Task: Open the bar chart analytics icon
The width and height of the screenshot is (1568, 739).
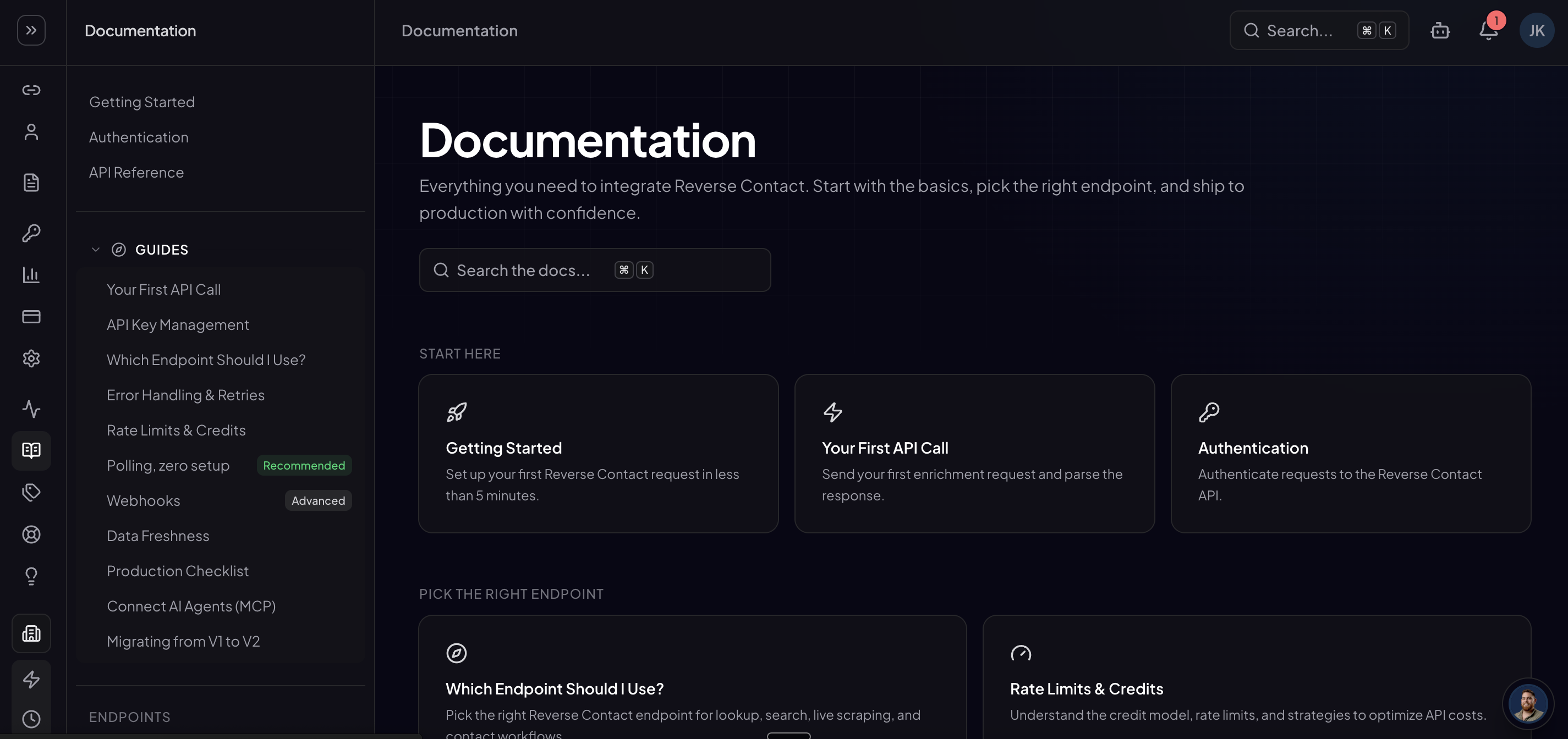Action: pos(31,275)
